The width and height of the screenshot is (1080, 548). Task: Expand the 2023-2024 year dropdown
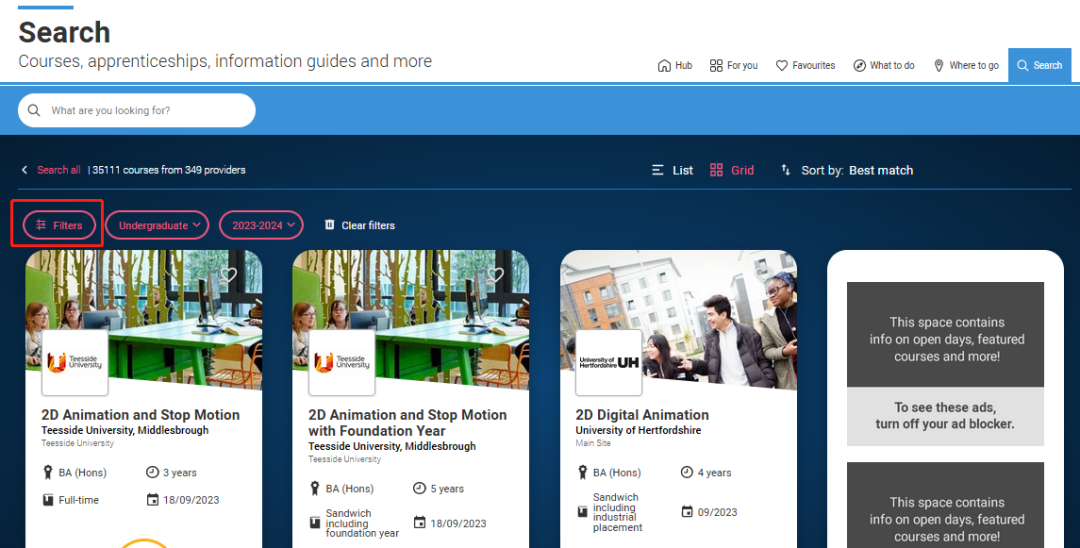tap(261, 226)
